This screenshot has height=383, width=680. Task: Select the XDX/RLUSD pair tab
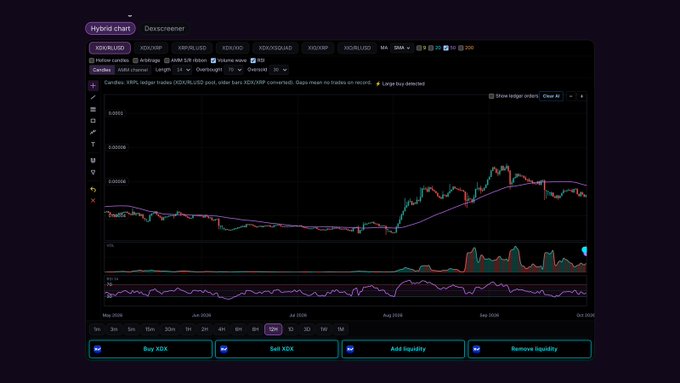110,48
